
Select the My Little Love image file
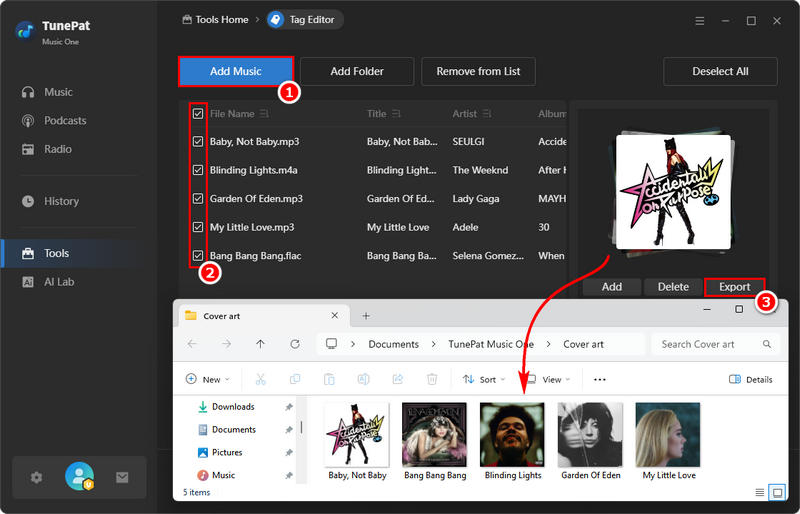pos(668,442)
